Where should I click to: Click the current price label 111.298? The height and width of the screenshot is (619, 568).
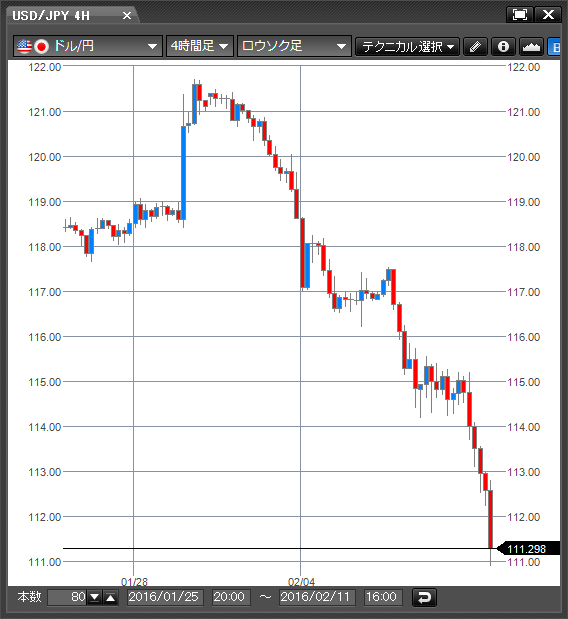[527, 549]
